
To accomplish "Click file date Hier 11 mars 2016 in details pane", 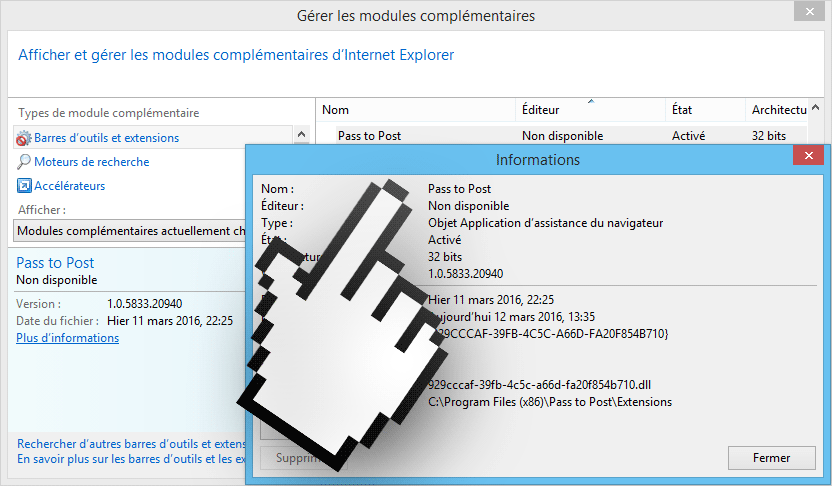I will tap(170, 321).
